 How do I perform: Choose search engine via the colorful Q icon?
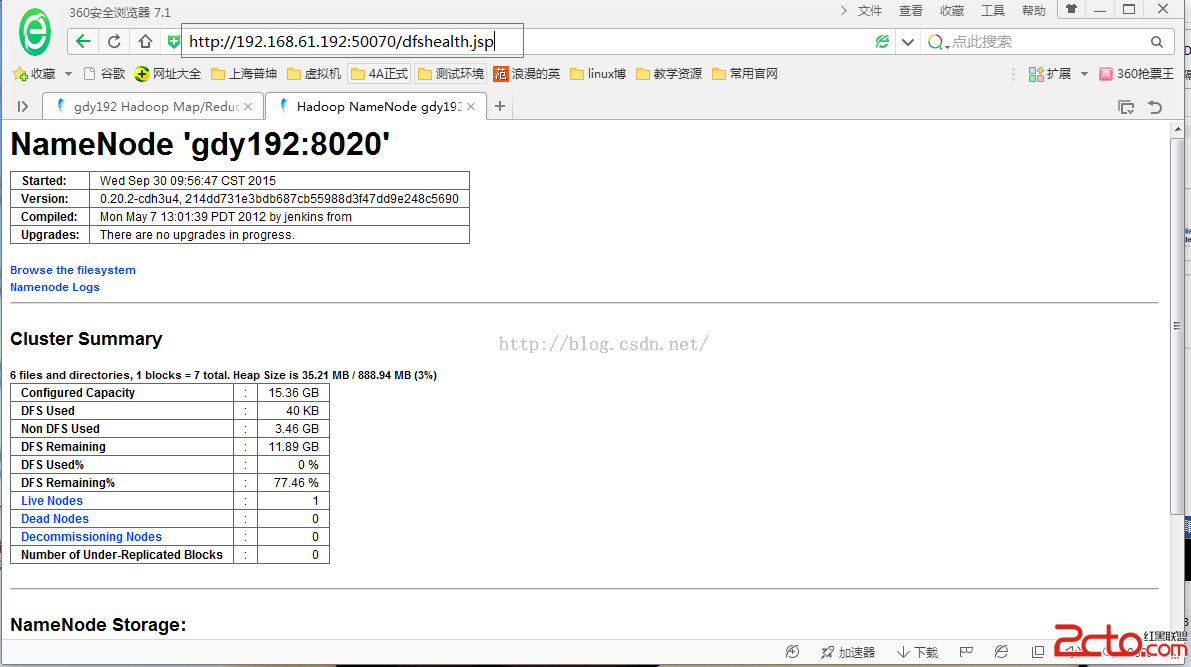[x=937, y=42]
